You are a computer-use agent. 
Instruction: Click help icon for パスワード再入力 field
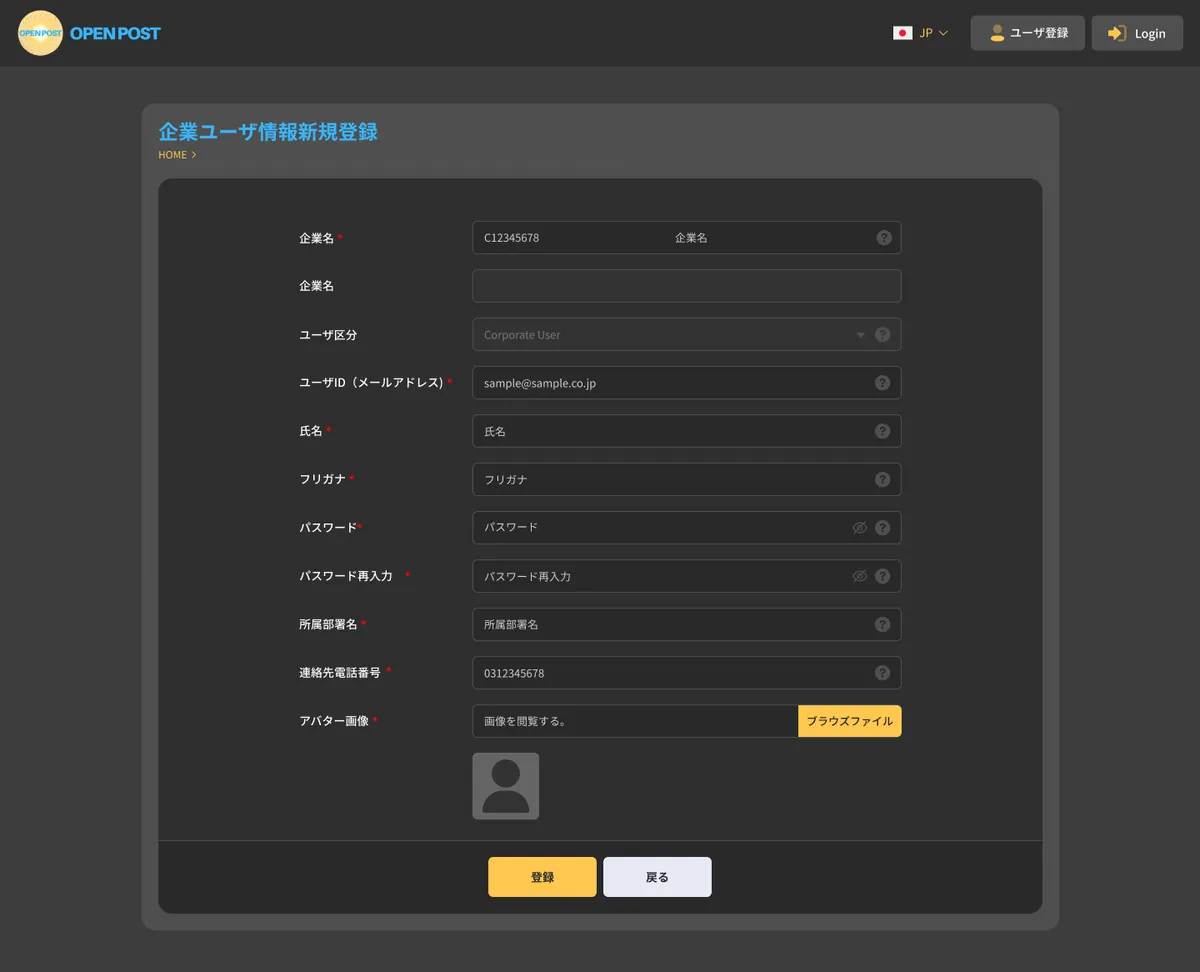pyautogui.click(x=883, y=576)
